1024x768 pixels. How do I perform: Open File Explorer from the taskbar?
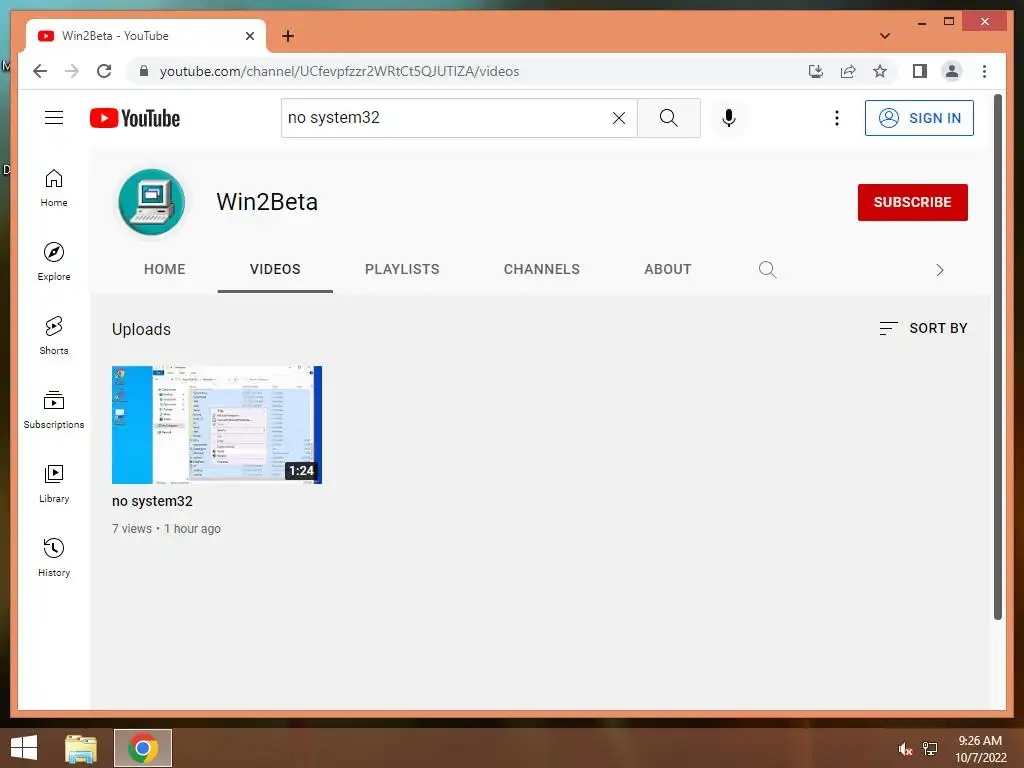point(81,748)
